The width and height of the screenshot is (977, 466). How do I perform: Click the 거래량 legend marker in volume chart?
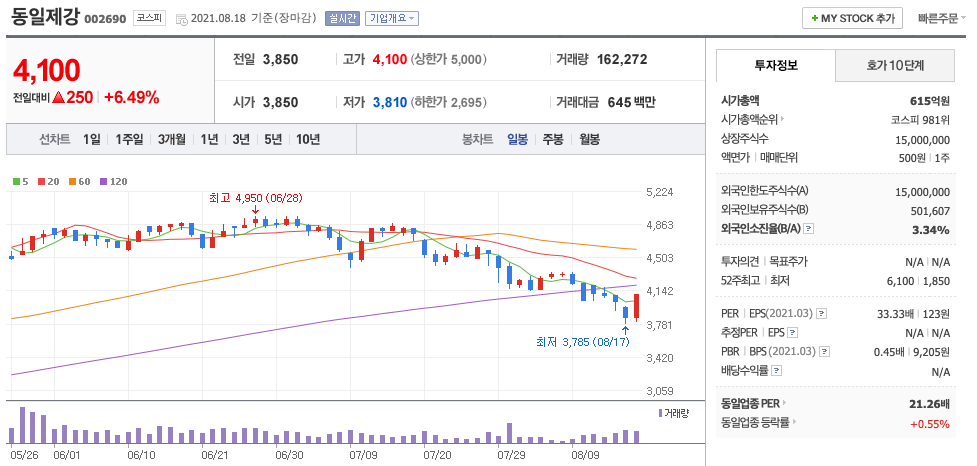[x=660, y=413]
